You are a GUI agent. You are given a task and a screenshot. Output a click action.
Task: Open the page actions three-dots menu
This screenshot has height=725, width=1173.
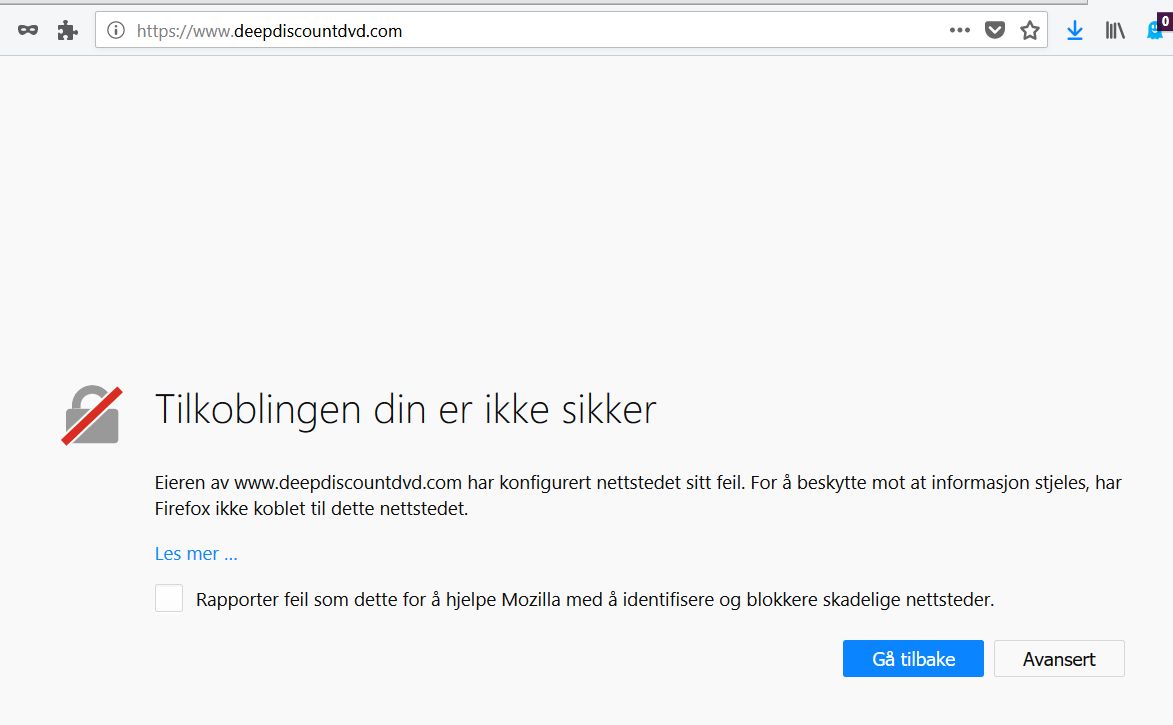point(960,31)
